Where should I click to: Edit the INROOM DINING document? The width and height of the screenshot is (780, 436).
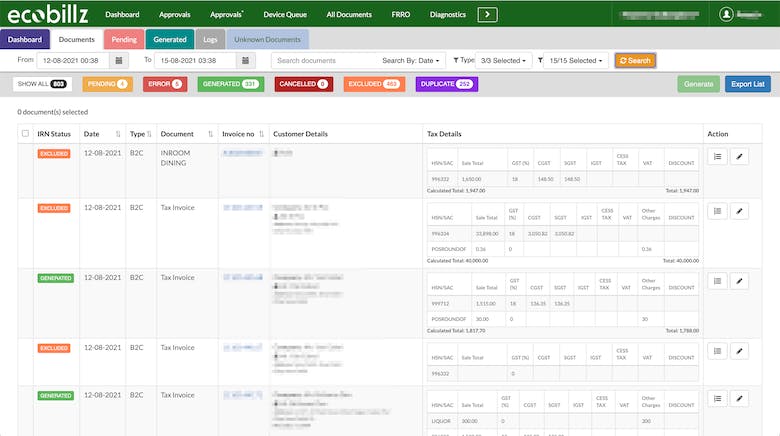[739, 156]
